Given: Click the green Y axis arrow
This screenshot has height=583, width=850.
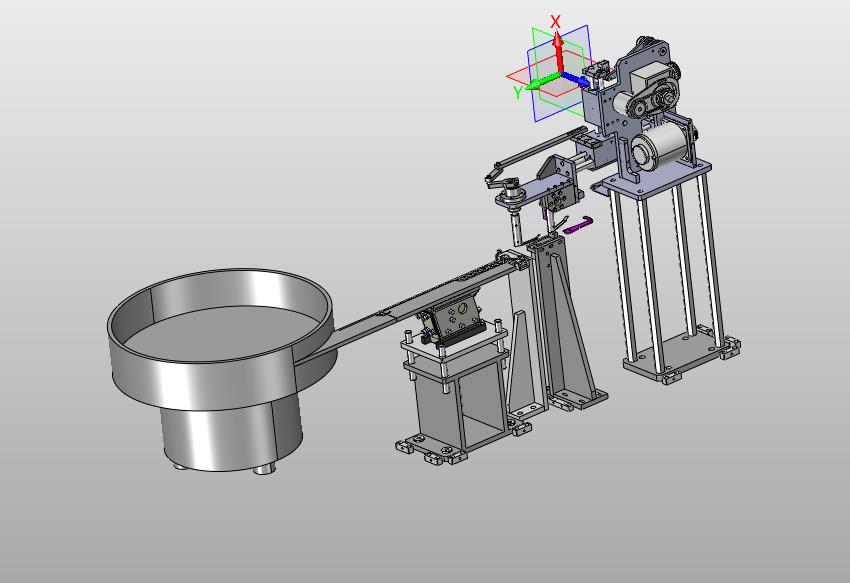Looking at the screenshot, I should 543,82.
